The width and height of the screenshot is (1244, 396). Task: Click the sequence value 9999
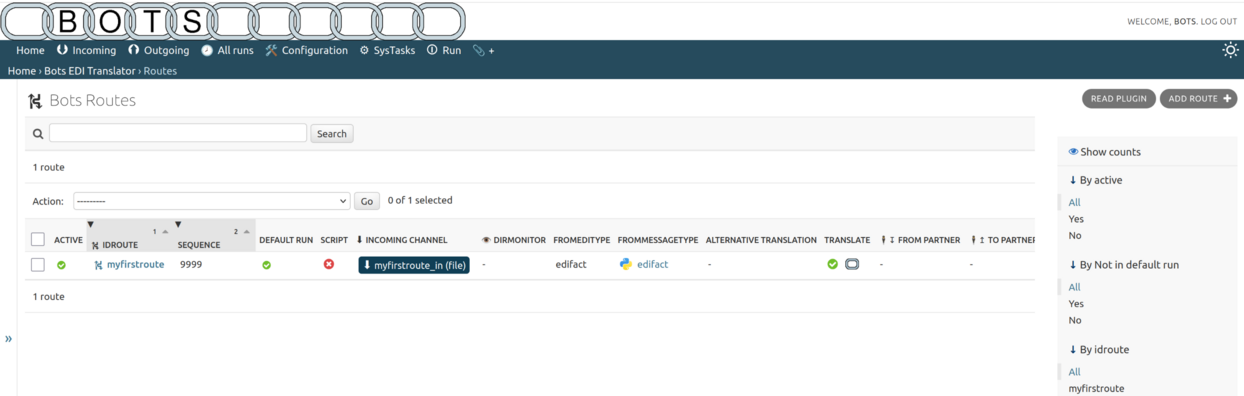[191, 265]
